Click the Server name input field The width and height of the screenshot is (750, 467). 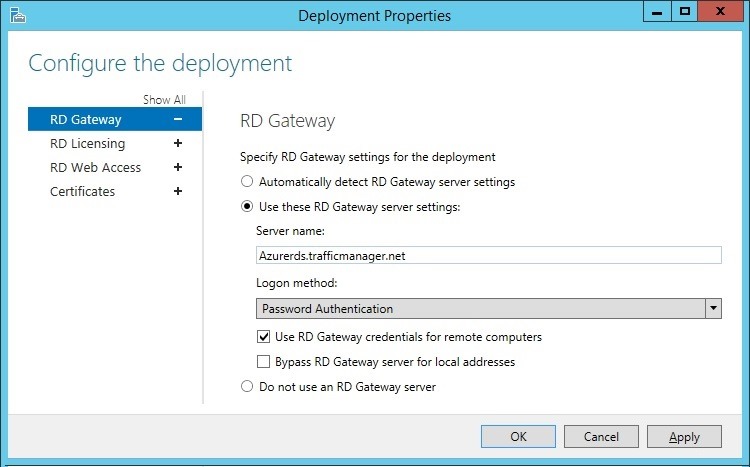(489, 255)
